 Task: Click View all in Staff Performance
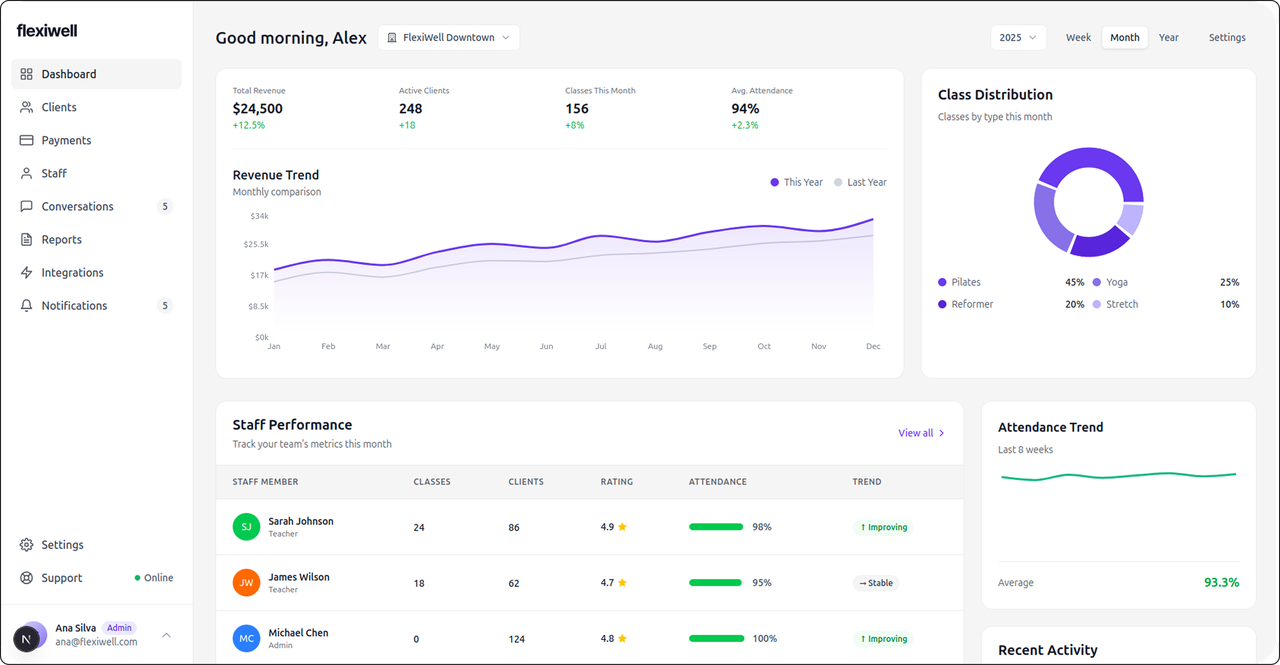920,433
